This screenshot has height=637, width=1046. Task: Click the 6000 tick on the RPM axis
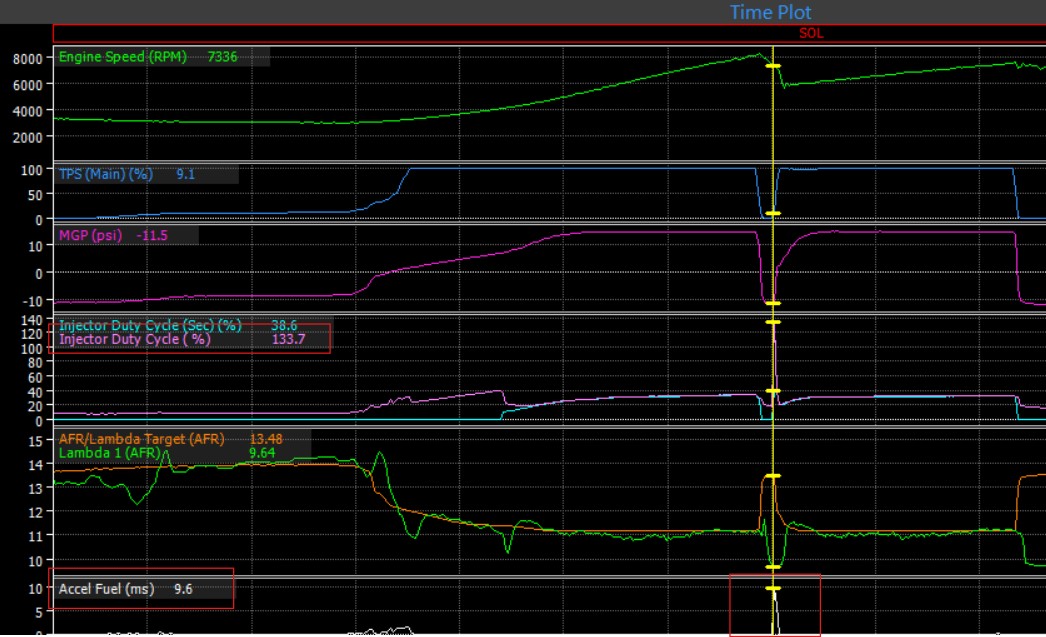tap(27, 85)
